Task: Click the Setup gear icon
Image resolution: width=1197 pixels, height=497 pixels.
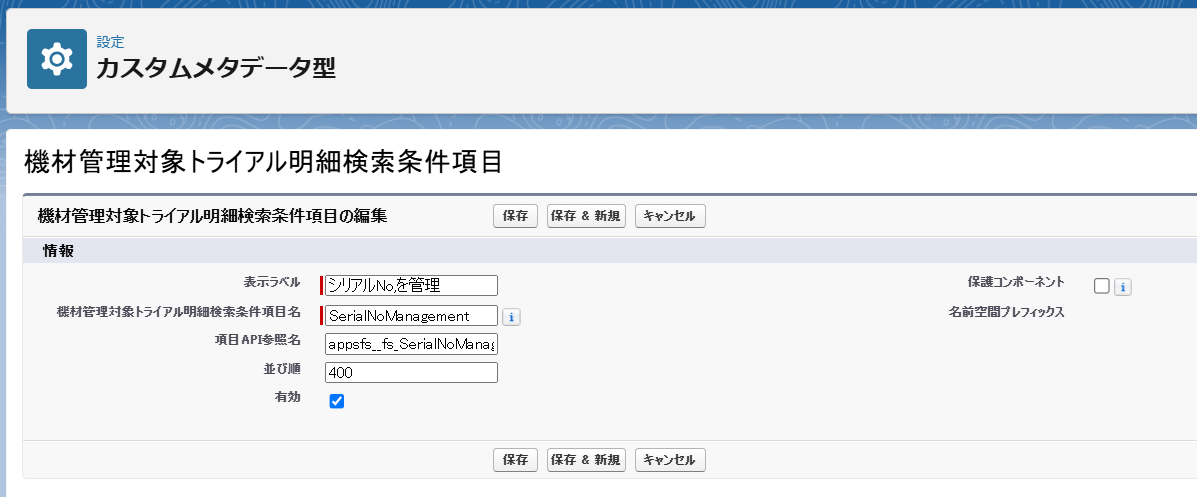Action: point(57,59)
